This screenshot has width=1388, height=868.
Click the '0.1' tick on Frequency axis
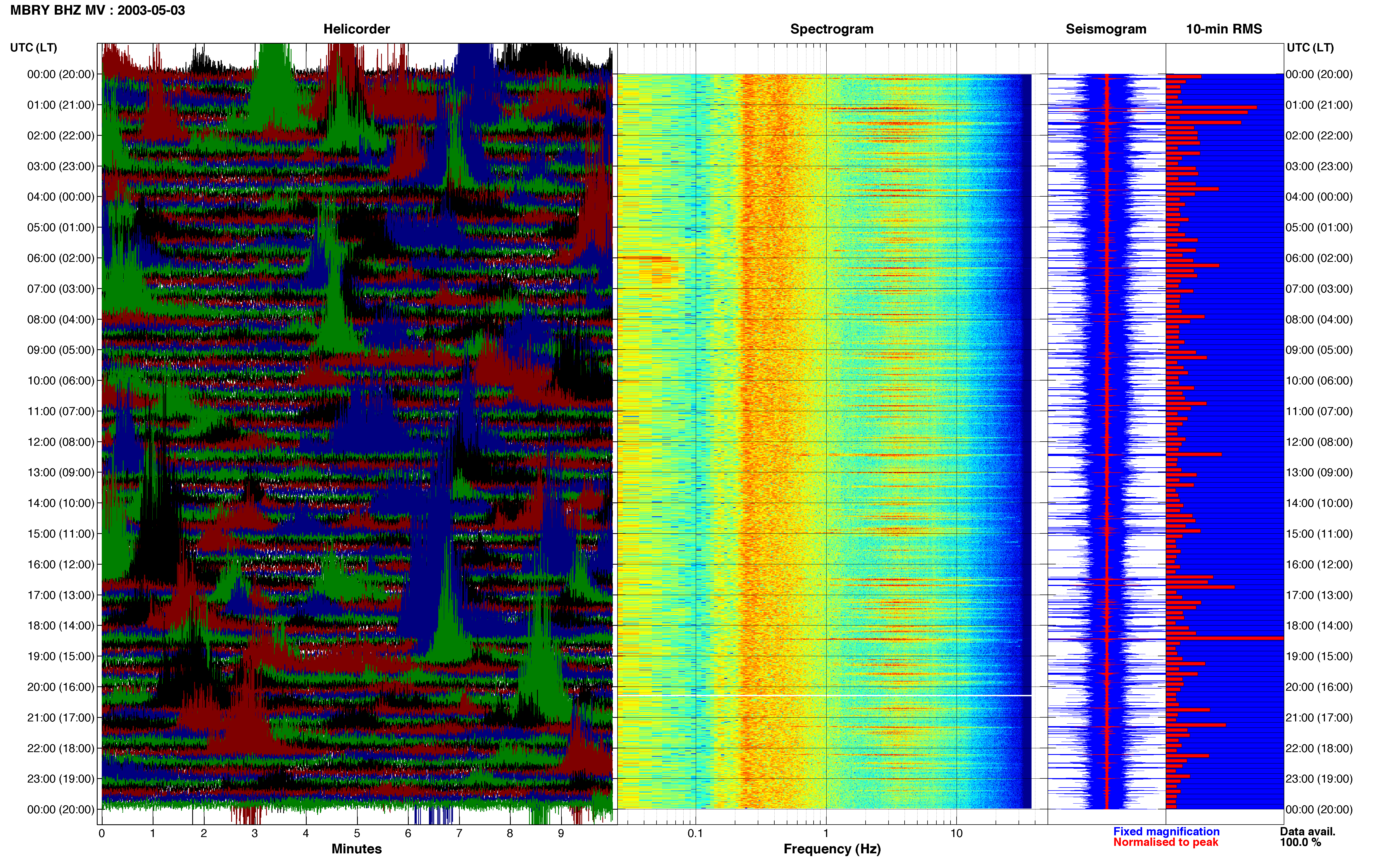(x=695, y=833)
